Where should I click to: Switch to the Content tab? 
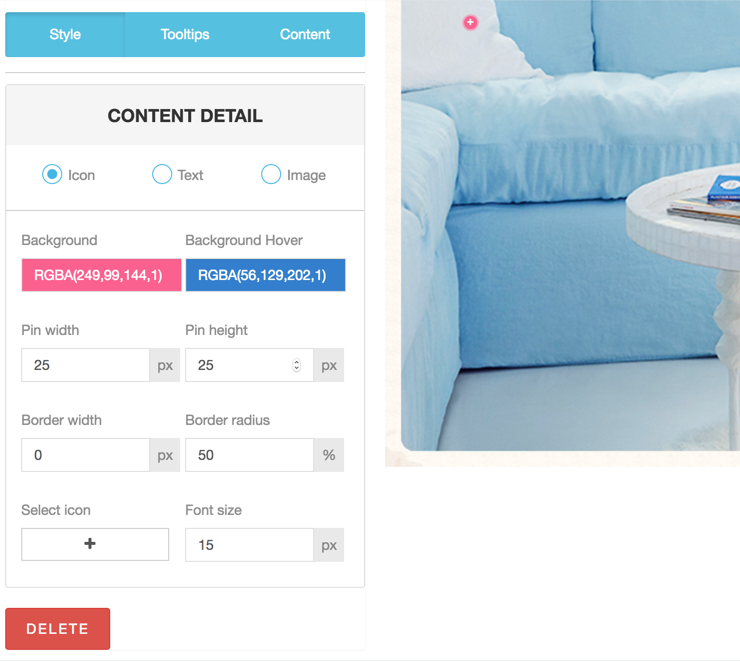tap(305, 34)
